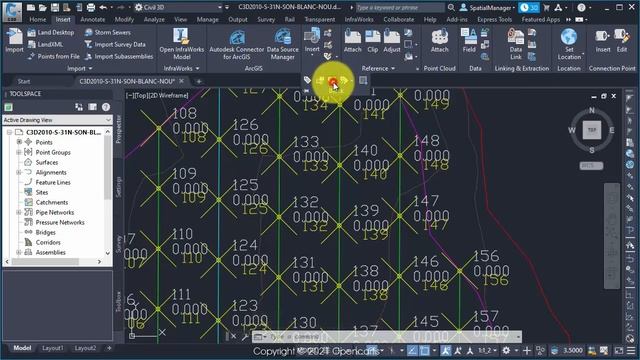Edit the Connection Point
The image size is (640, 360).
(622, 41)
